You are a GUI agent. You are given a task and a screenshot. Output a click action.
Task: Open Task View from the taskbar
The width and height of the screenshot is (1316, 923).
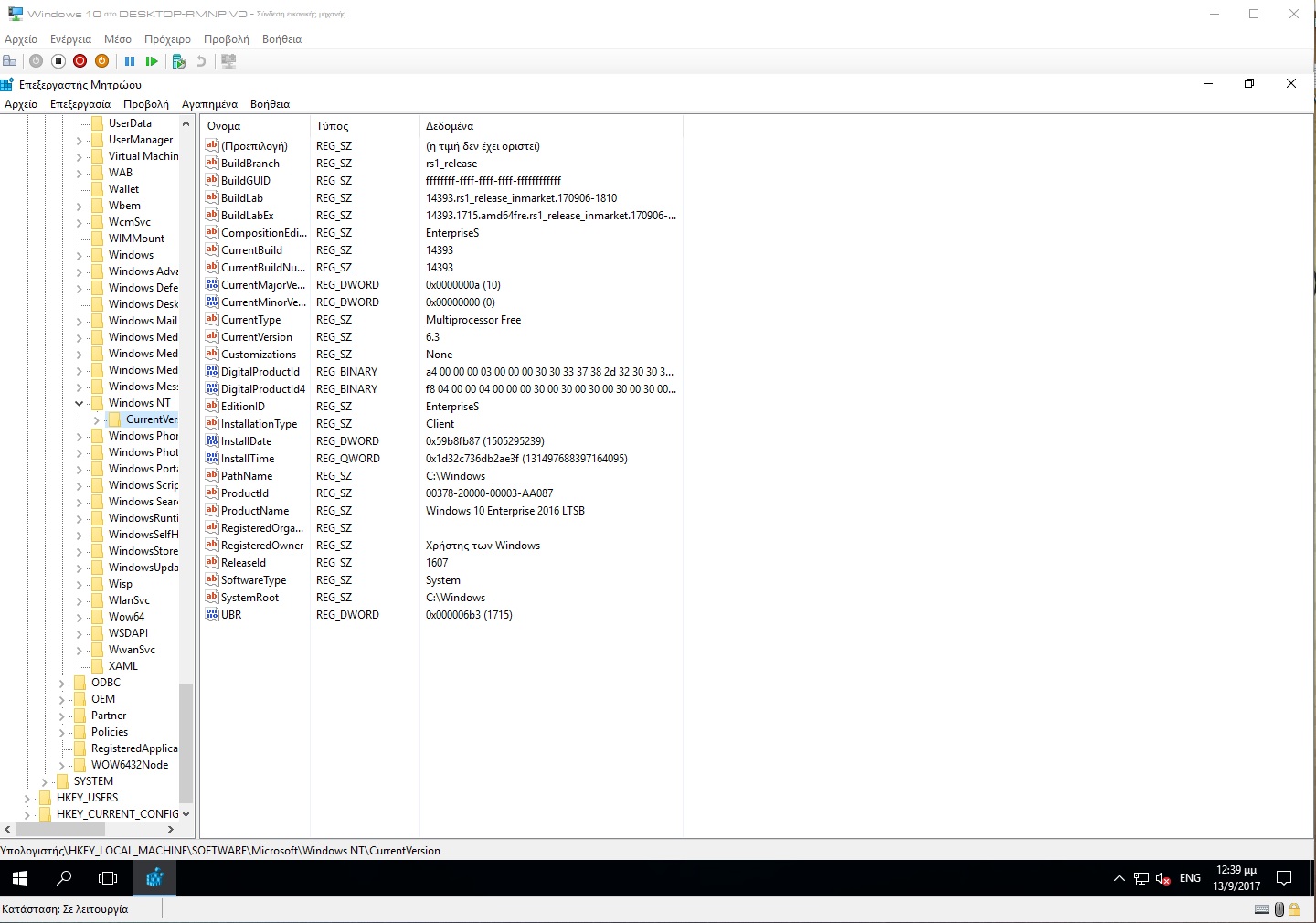(x=108, y=878)
